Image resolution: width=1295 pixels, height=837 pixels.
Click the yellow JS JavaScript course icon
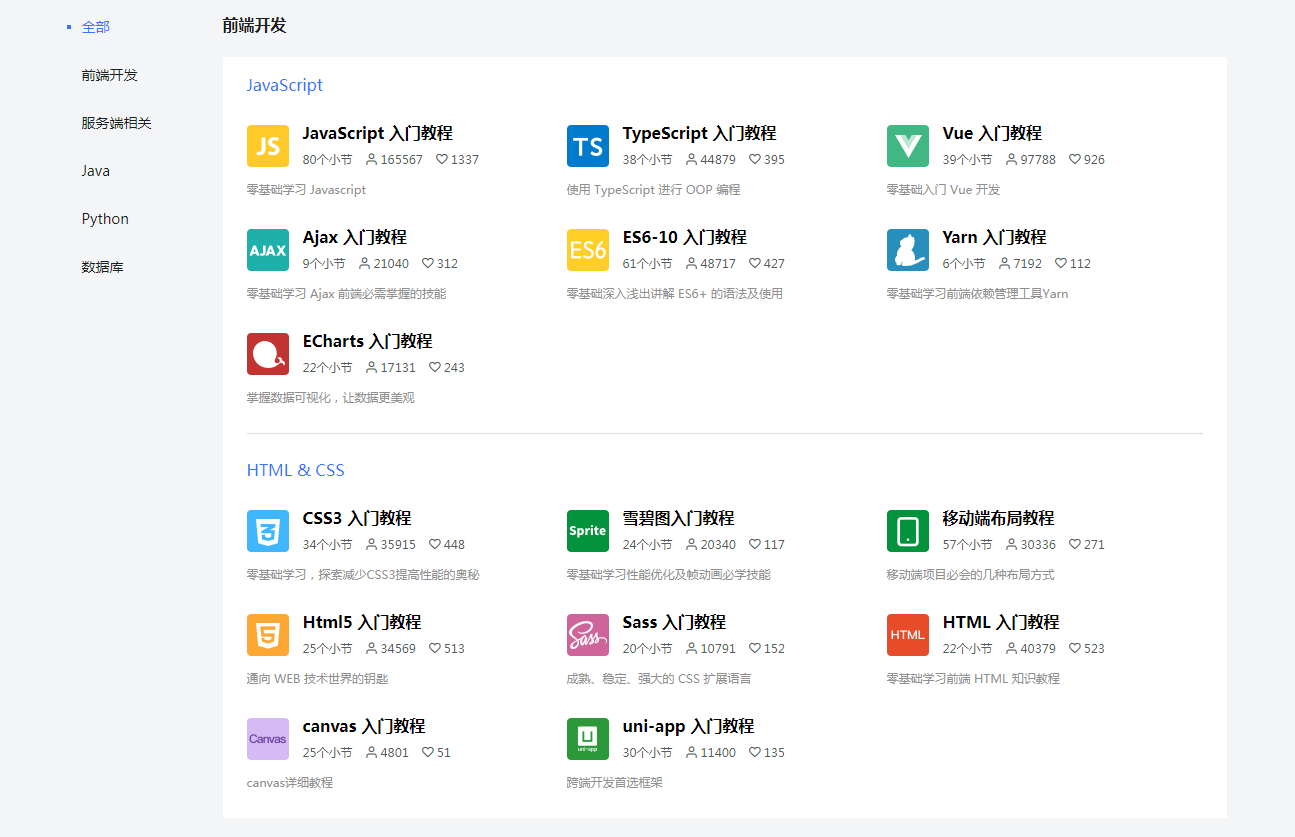coord(267,146)
